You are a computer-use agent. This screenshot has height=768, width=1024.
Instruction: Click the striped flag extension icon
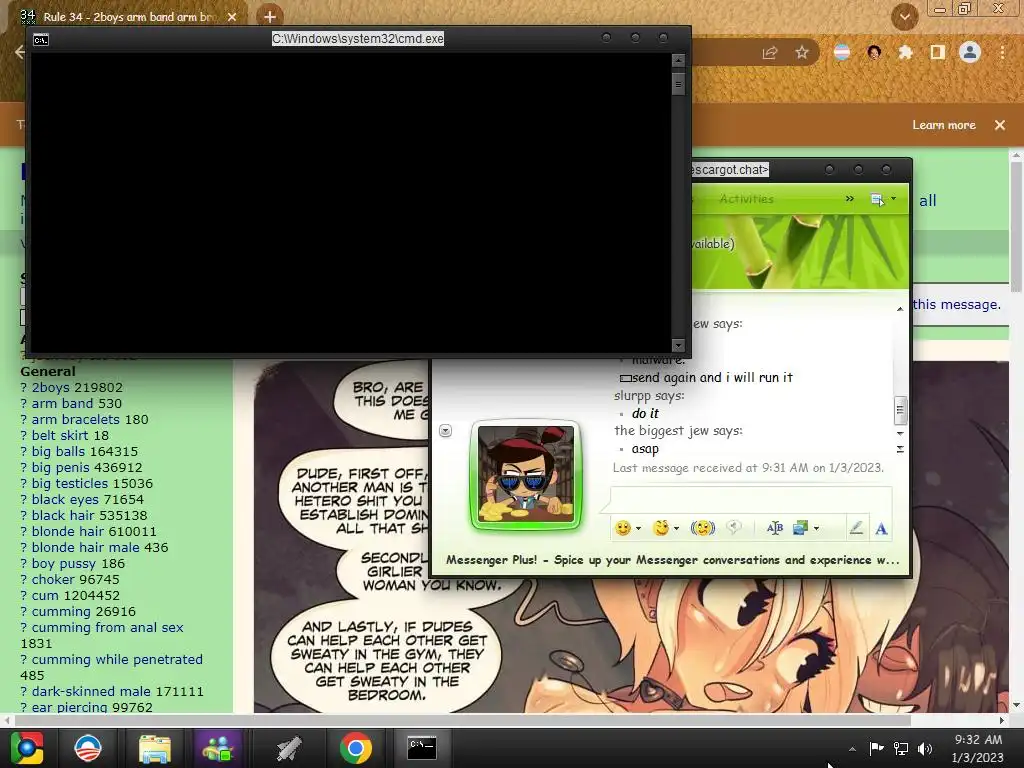(x=842, y=53)
